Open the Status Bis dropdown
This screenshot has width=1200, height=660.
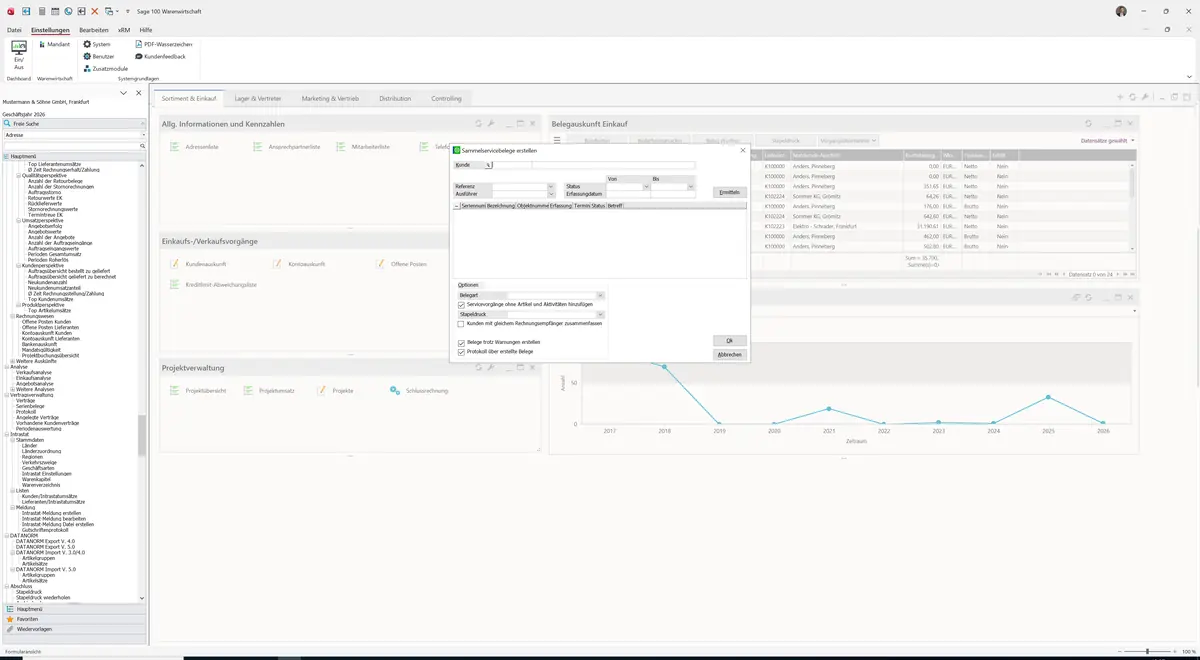tap(690, 186)
